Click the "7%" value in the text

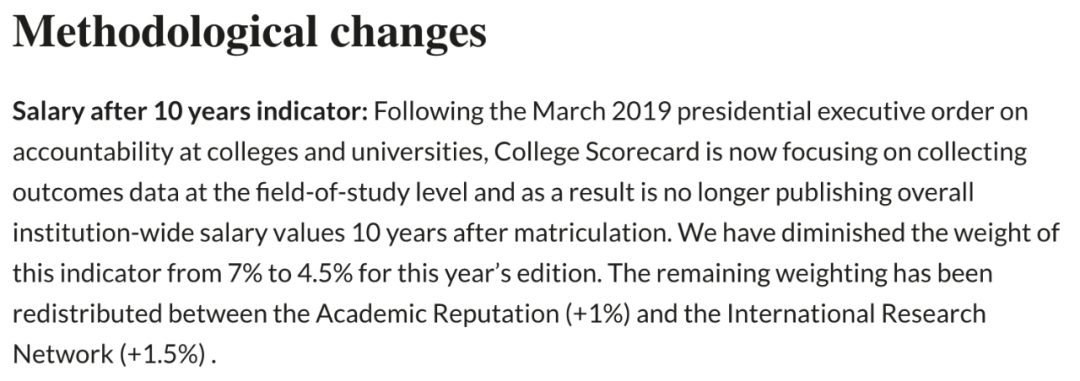[x=245, y=274]
